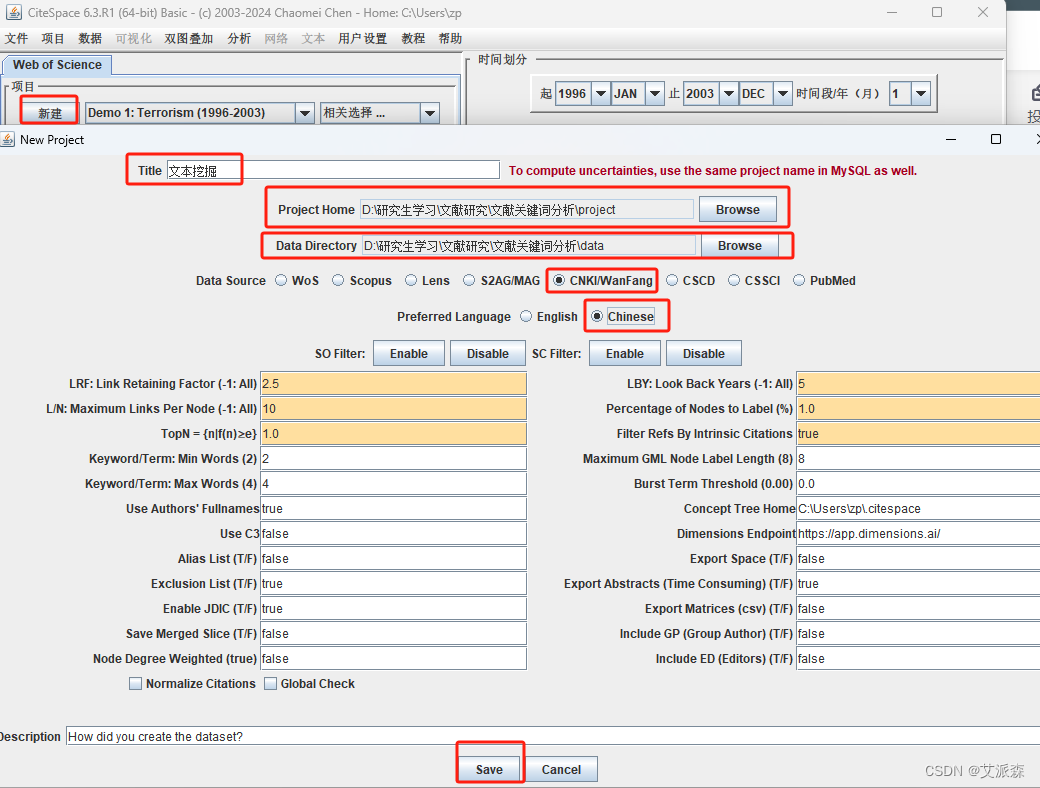Image resolution: width=1040 pixels, height=788 pixels.
Task: Click the Title input field
Action: point(333,170)
